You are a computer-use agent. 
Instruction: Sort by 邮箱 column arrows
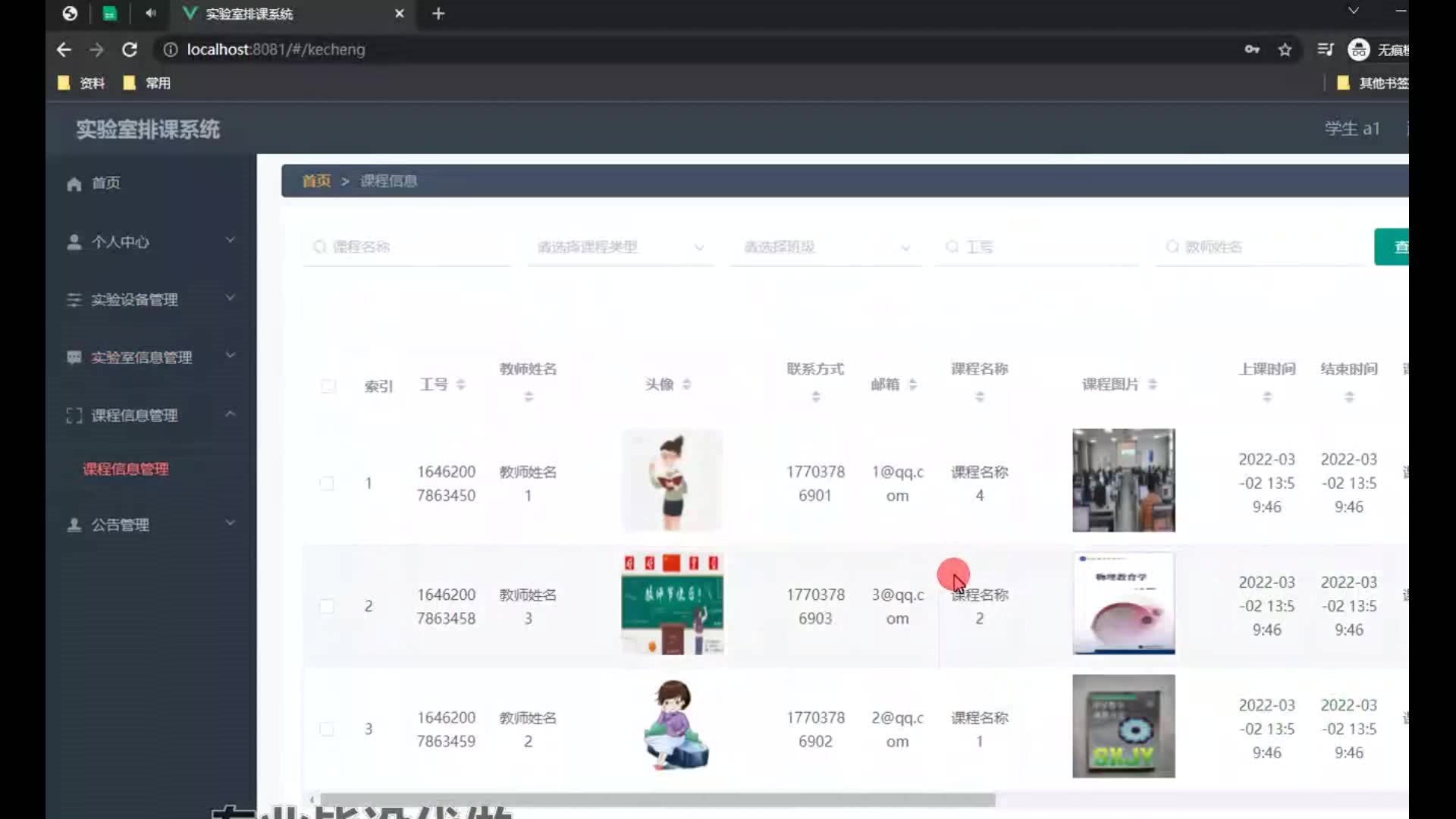click(x=912, y=384)
